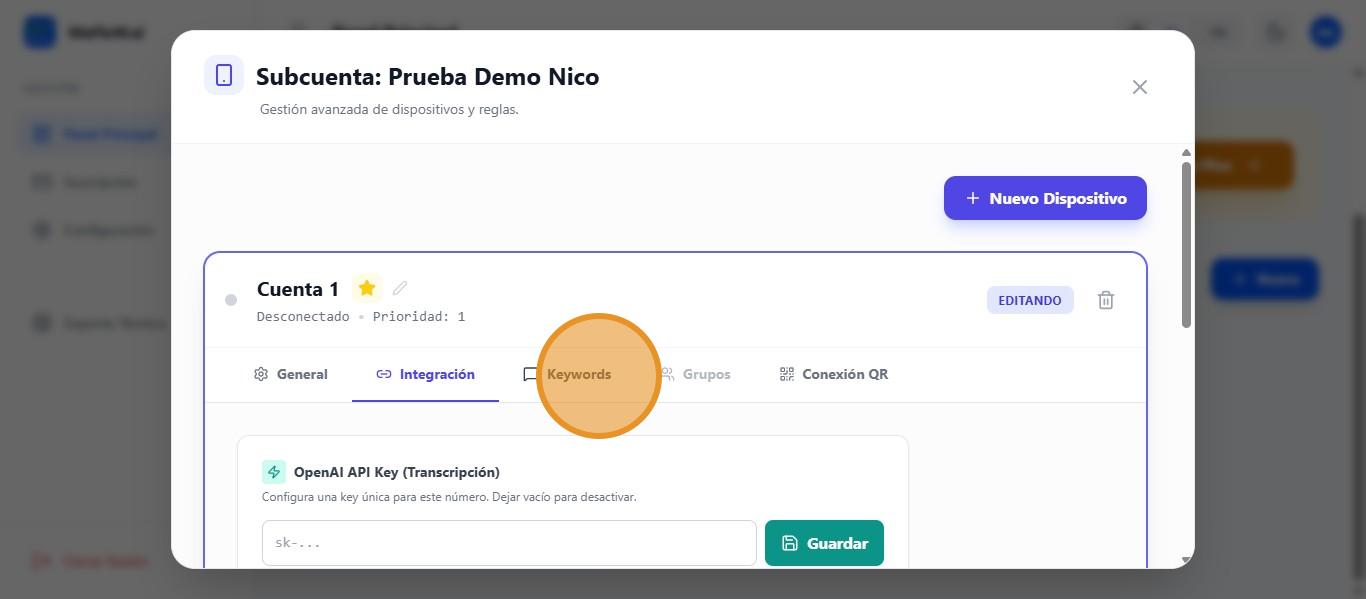Delete device with the trash icon
The height and width of the screenshot is (599, 1366).
1106,300
